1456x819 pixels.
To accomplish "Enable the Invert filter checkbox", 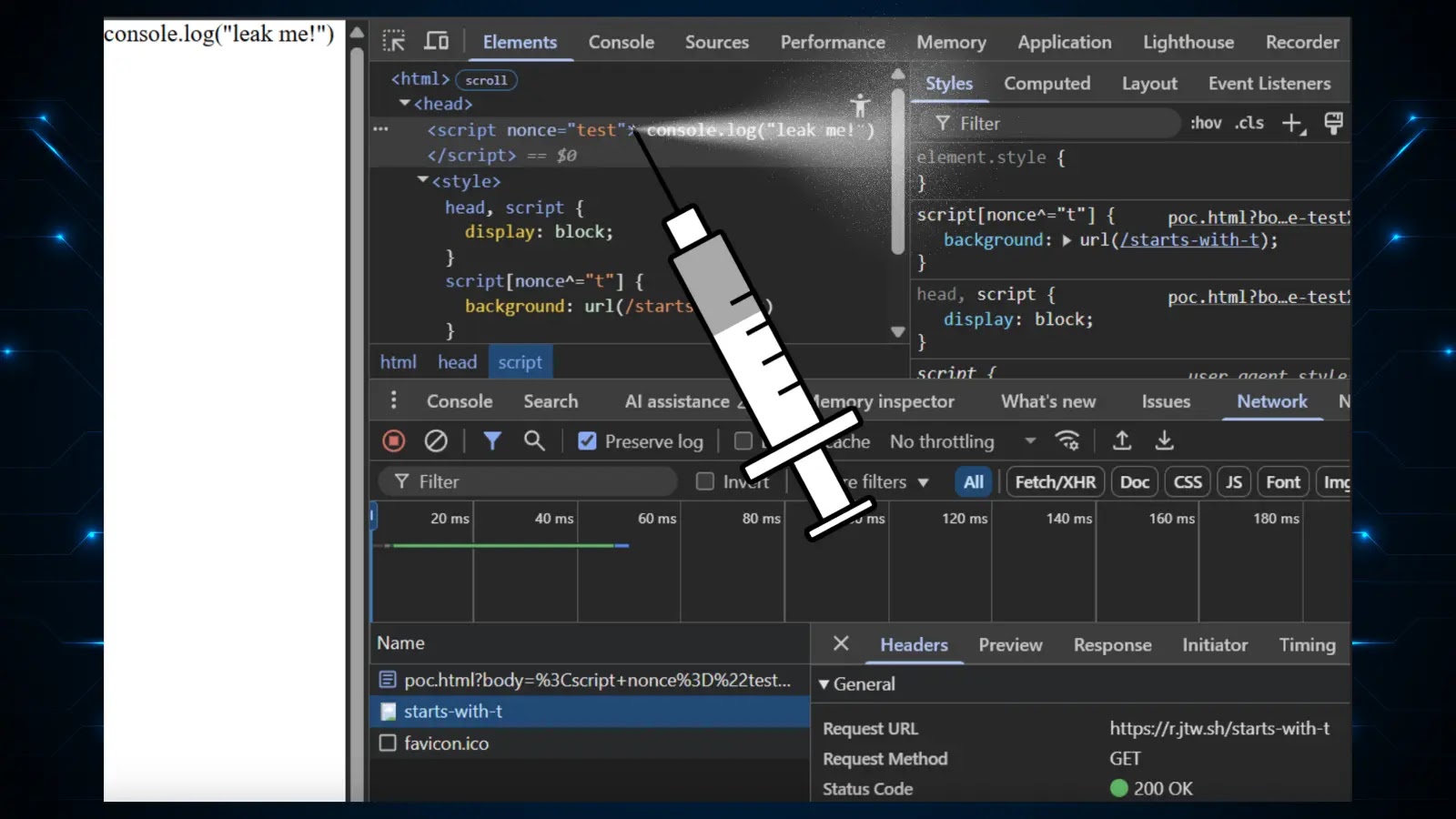I will (x=705, y=481).
